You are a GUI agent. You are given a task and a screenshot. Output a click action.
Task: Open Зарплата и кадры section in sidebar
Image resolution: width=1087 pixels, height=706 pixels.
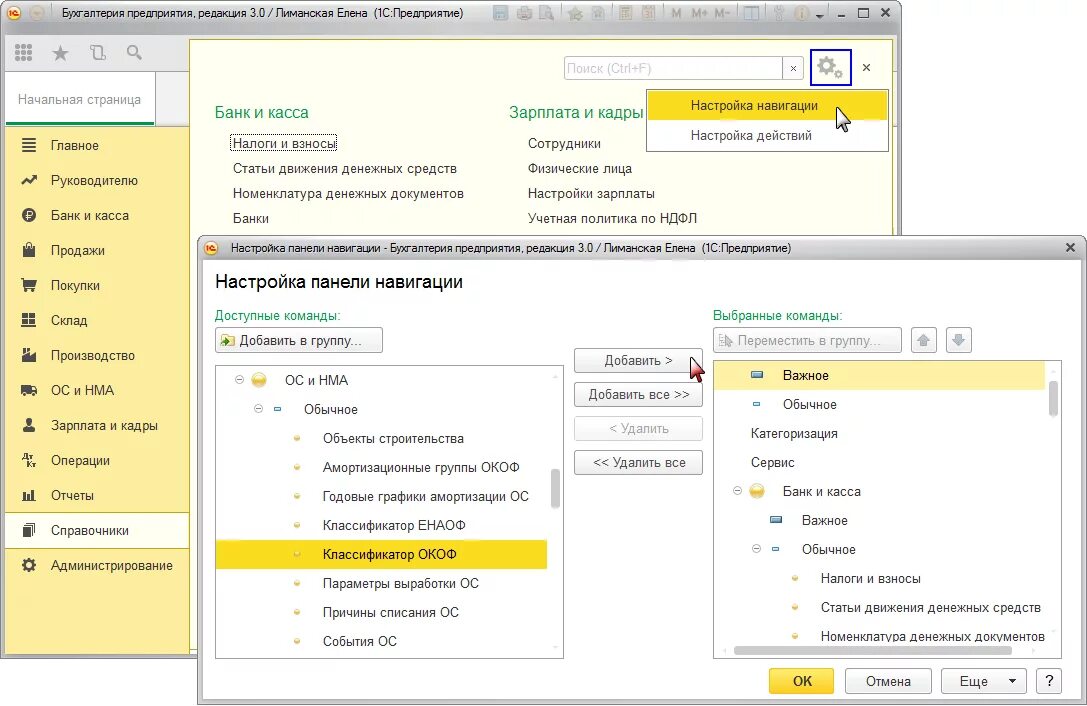(x=97, y=426)
